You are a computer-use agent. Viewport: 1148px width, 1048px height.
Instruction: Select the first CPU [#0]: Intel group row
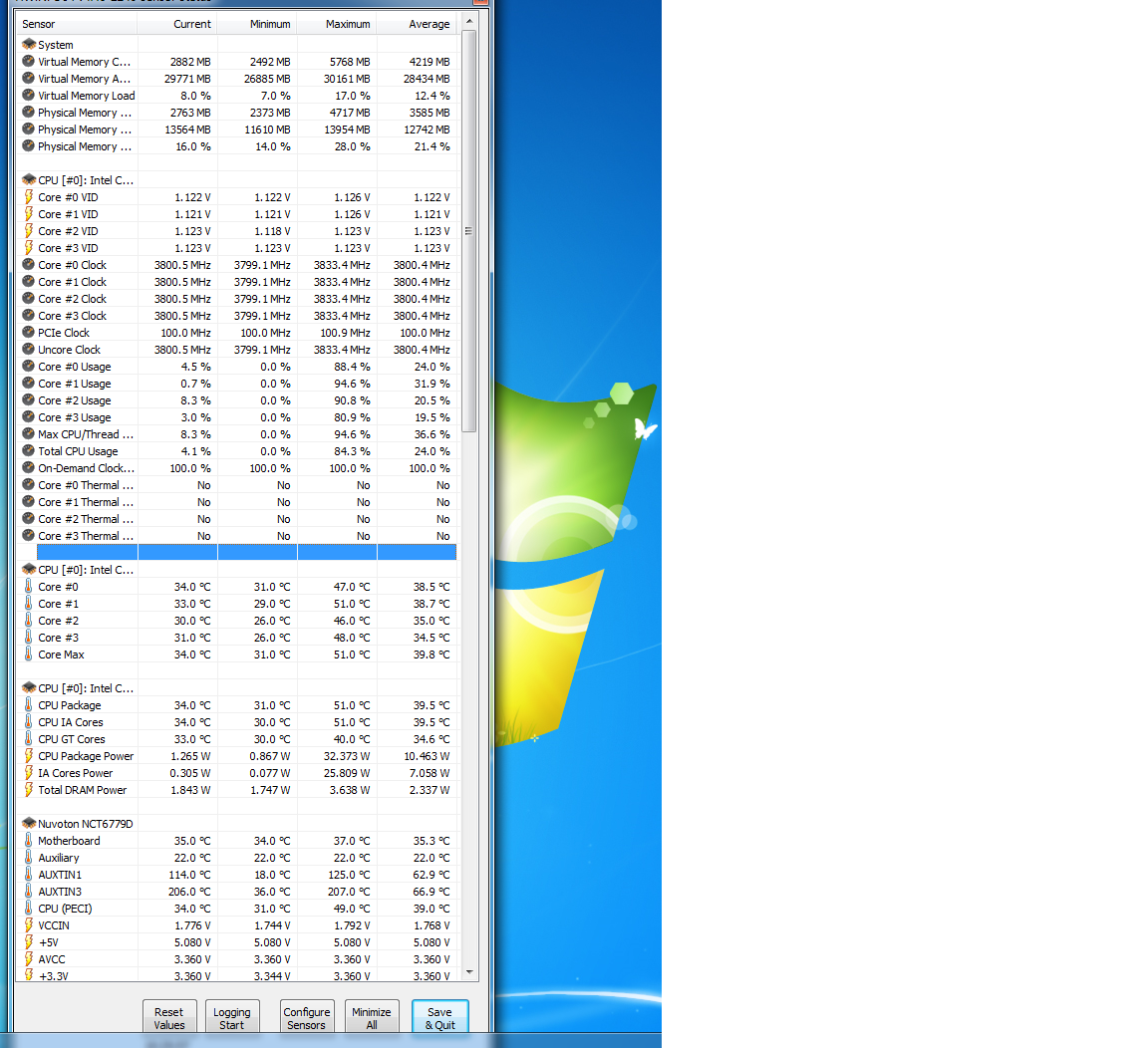[86, 180]
